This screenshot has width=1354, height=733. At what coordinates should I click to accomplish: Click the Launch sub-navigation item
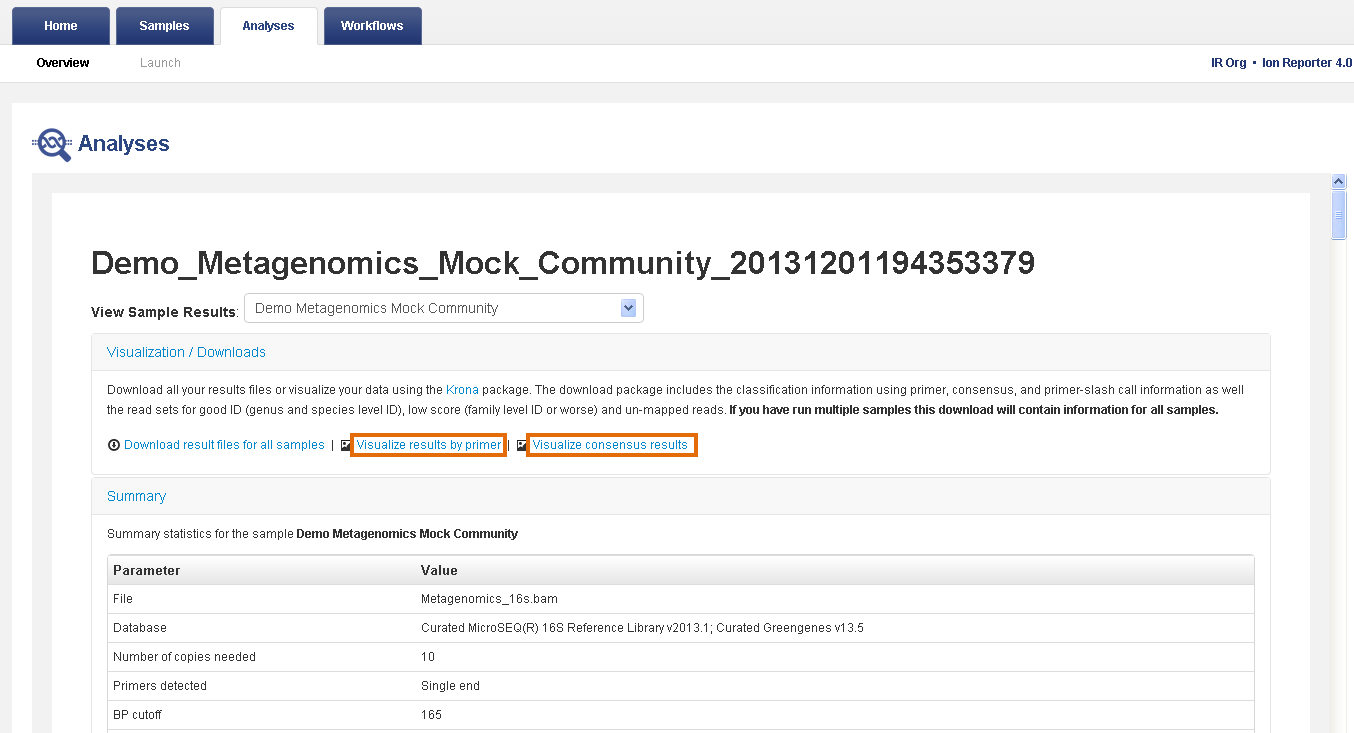pos(160,63)
